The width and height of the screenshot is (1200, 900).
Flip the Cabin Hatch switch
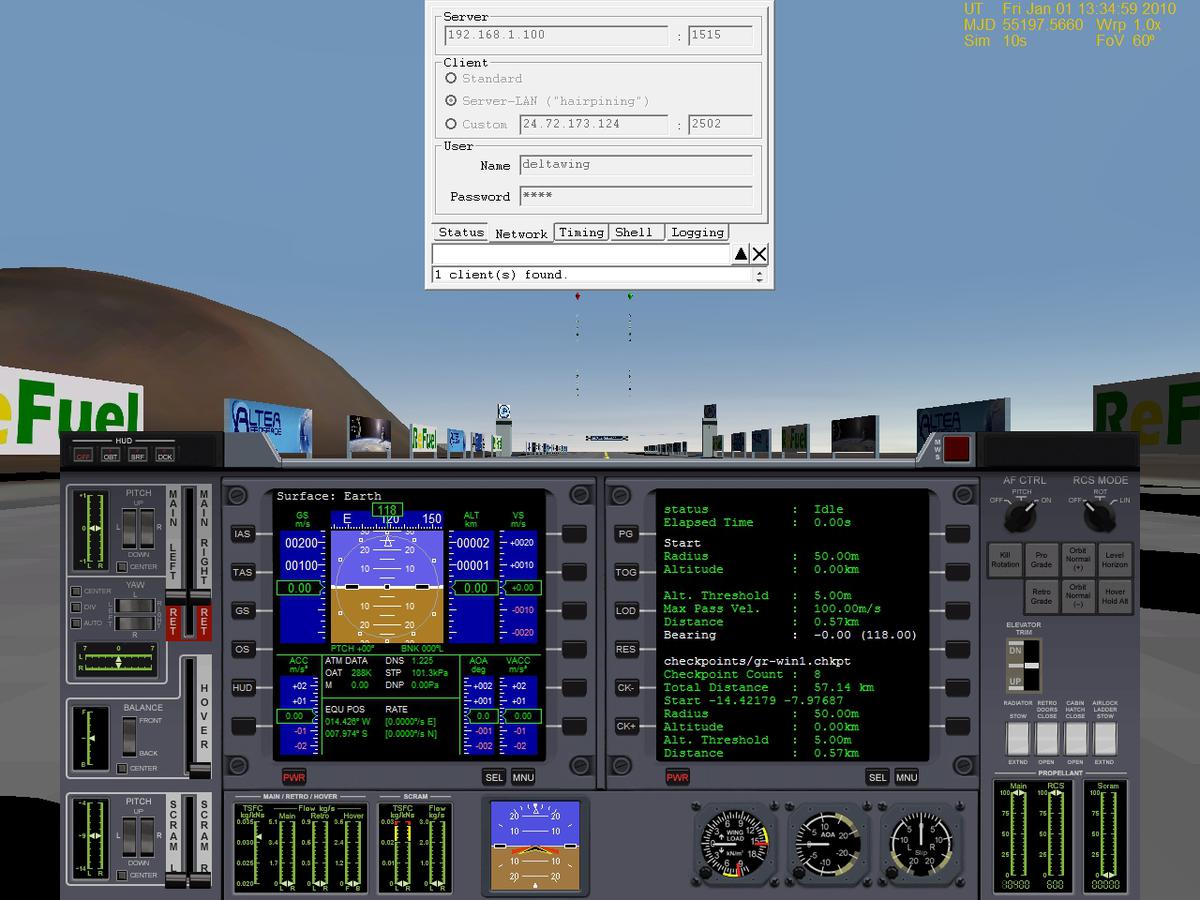(x=1075, y=738)
